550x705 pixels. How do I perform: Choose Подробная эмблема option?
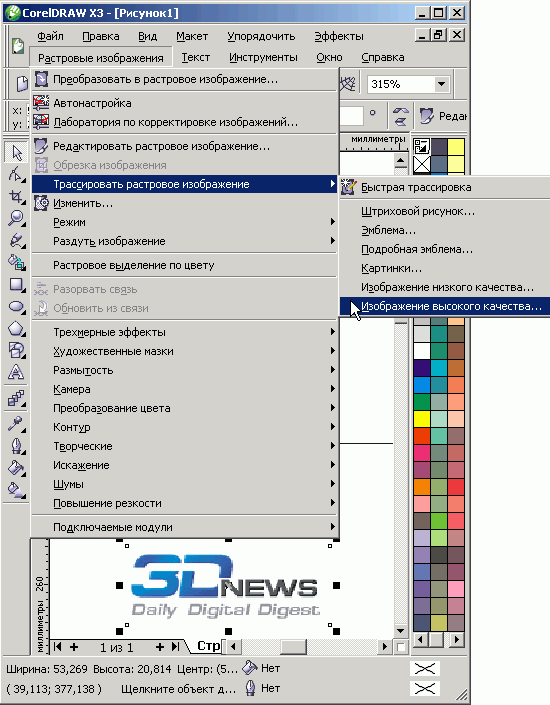click(444, 250)
